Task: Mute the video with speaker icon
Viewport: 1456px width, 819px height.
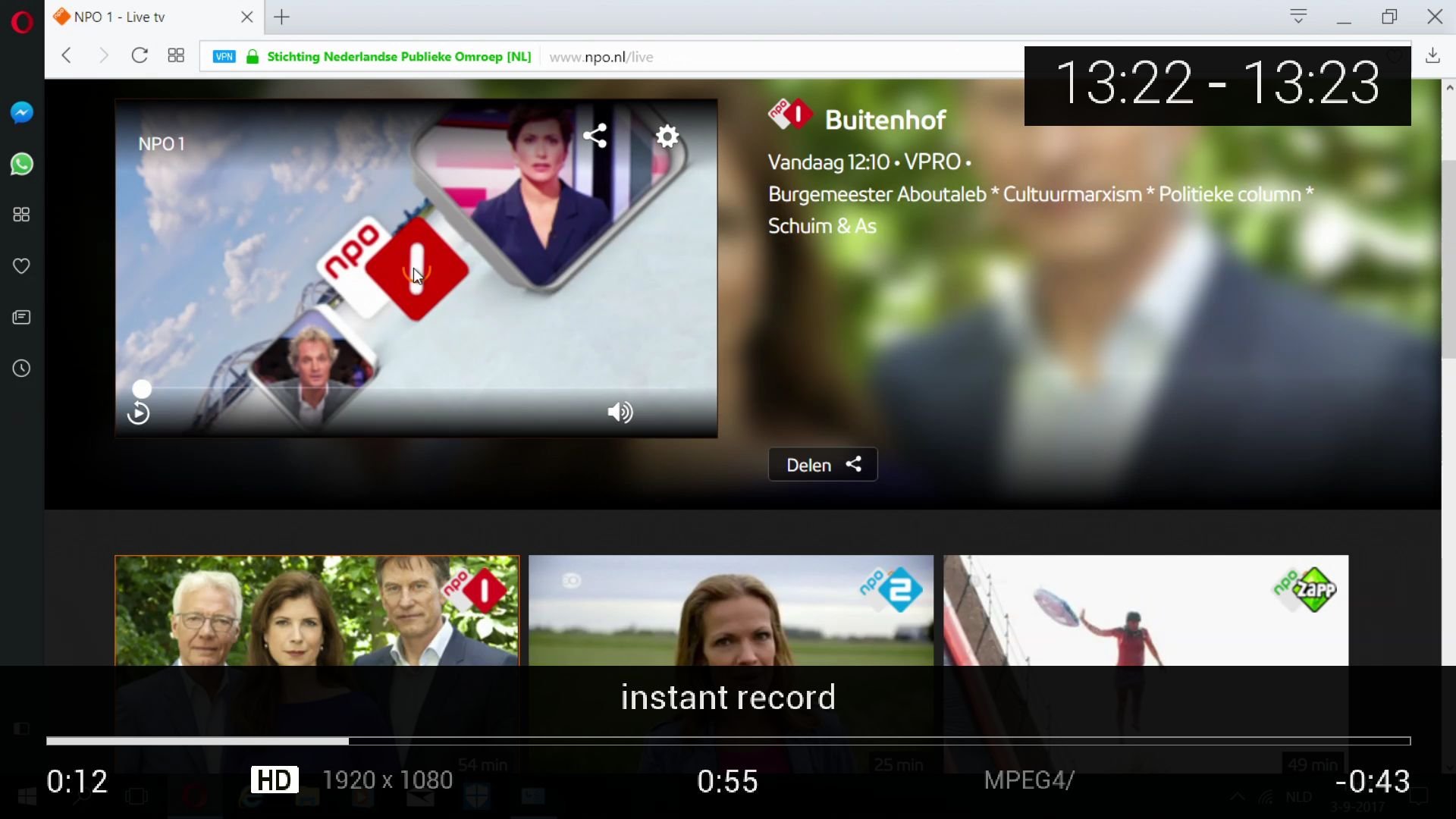Action: pyautogui.click(x=620, y=412)
